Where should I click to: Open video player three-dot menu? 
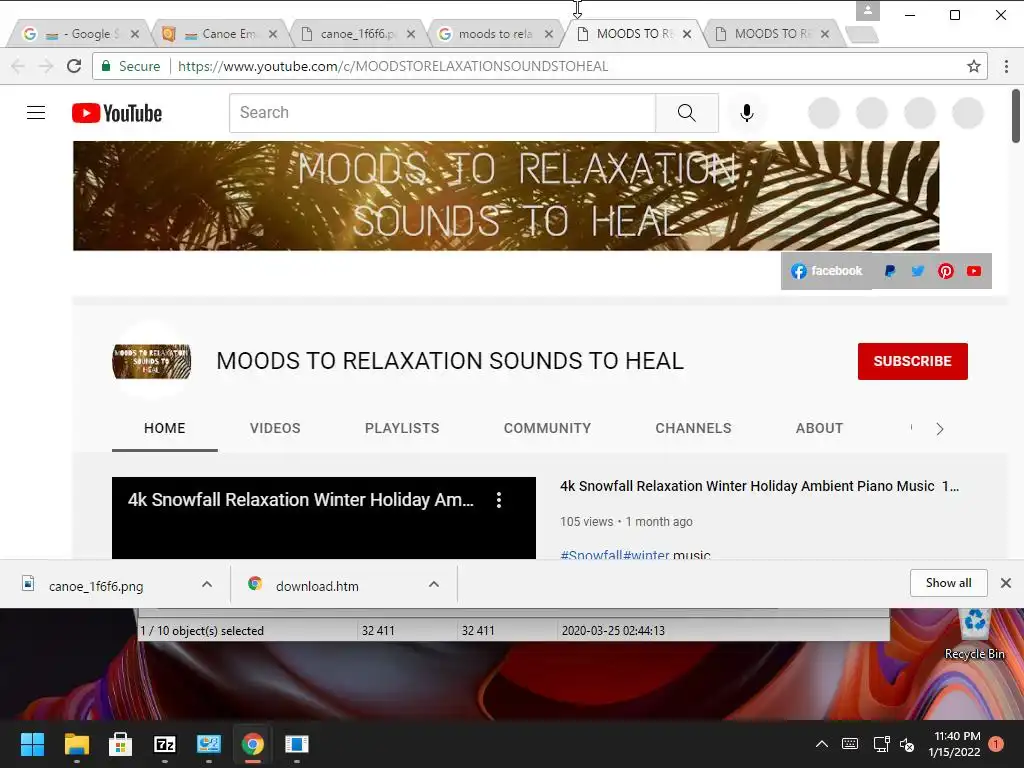pos(499,500)
